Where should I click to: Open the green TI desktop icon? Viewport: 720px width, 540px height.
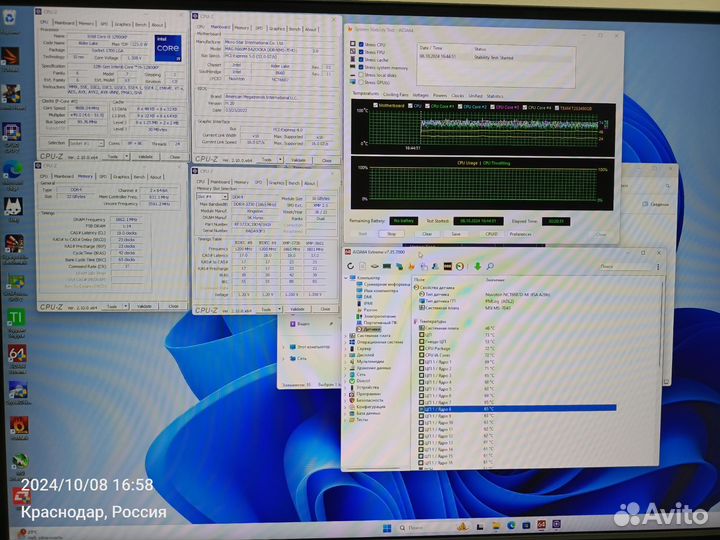16,318
